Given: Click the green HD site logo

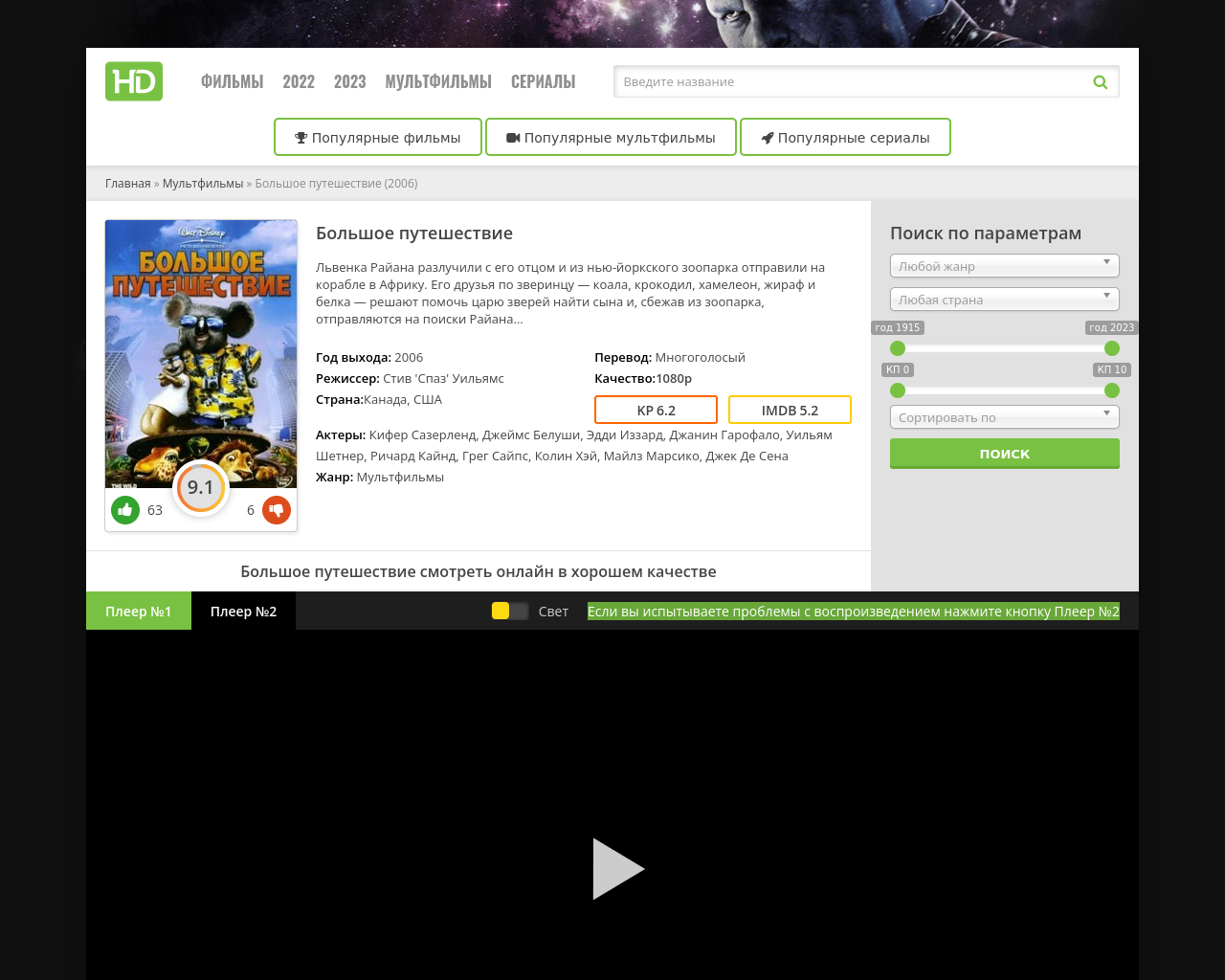Looking at the screenshot, I should 134,81.
